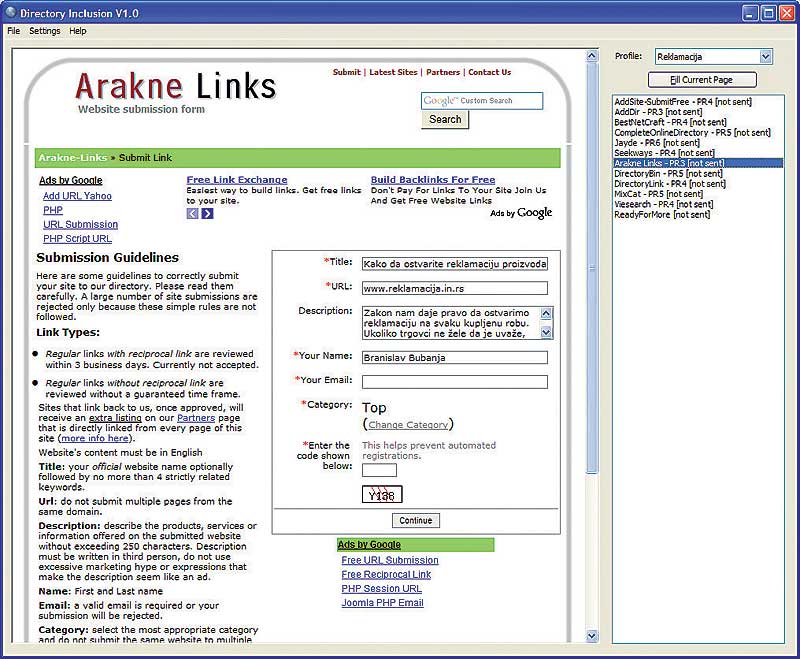Image resolution: width=800 pixels, height=659 pixels.
Task: Click browser pane scroll up arrow
Action: point(592,56)
